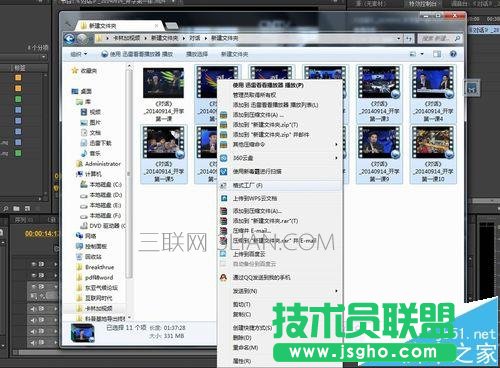Go back with the Explorer back arrow

tap(69, 39)
